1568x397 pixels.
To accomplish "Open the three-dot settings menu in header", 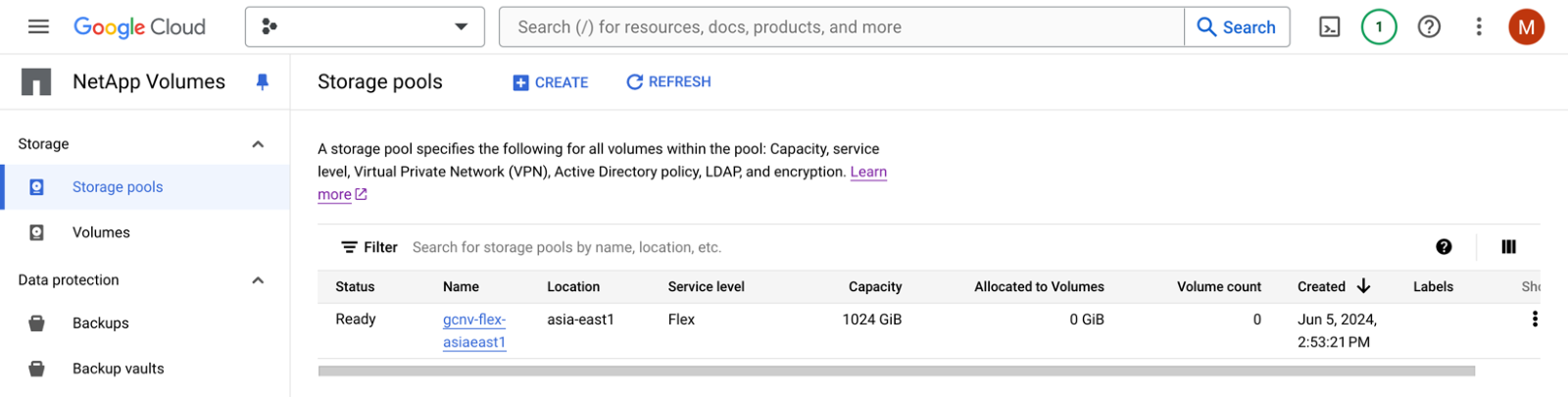I will [1479, 27].
